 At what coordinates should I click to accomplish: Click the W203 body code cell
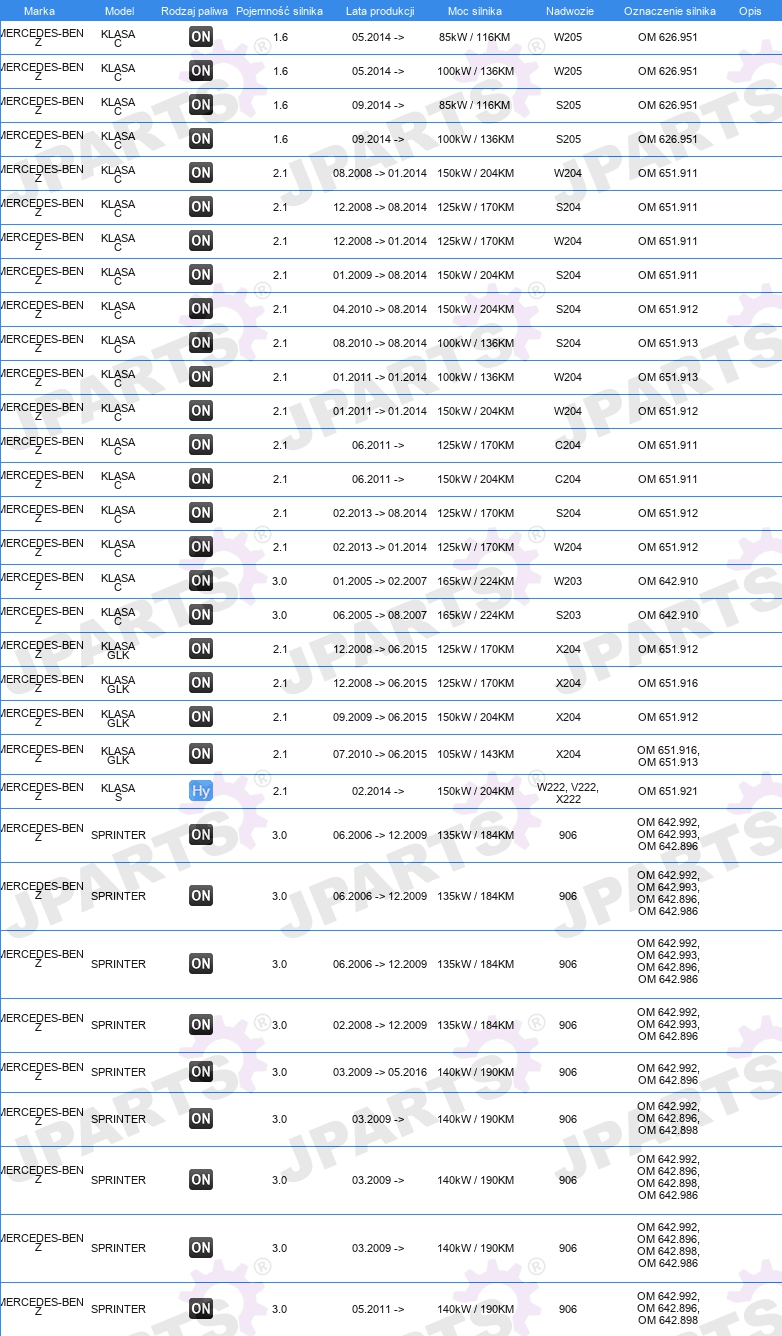(568, 581)
